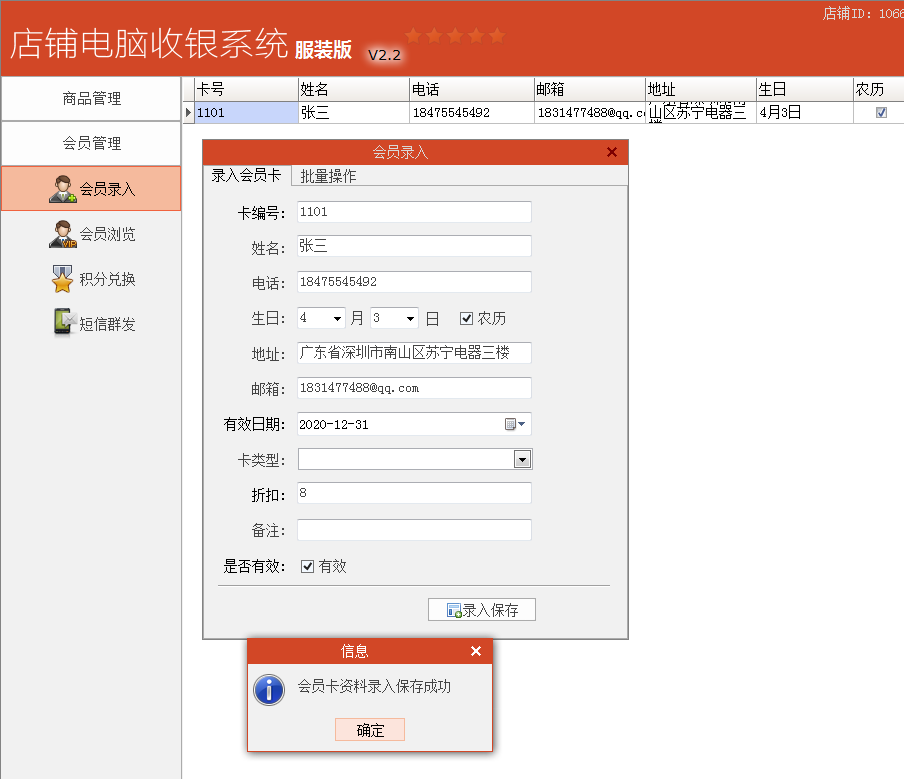Screen dimensions: 904x779
Task: Click the 地址 column header
Action: 700,89
